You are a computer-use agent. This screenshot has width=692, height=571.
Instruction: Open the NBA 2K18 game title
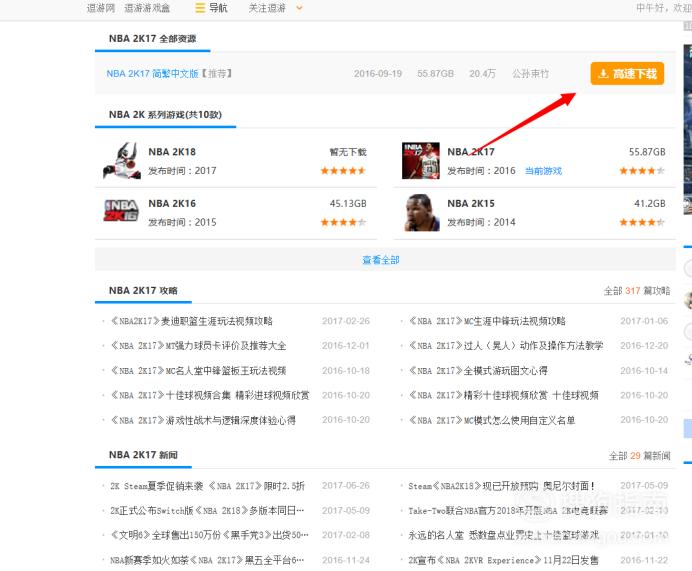[172, 152]
